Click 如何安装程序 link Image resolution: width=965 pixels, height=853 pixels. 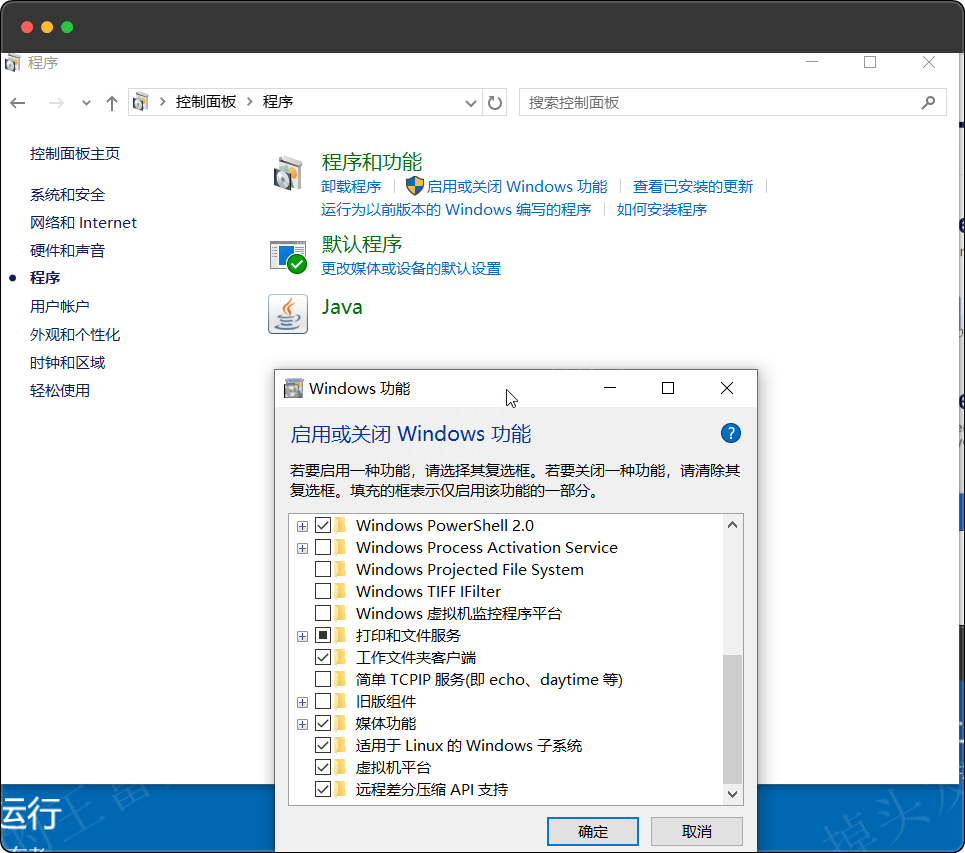tap(662, 210)
